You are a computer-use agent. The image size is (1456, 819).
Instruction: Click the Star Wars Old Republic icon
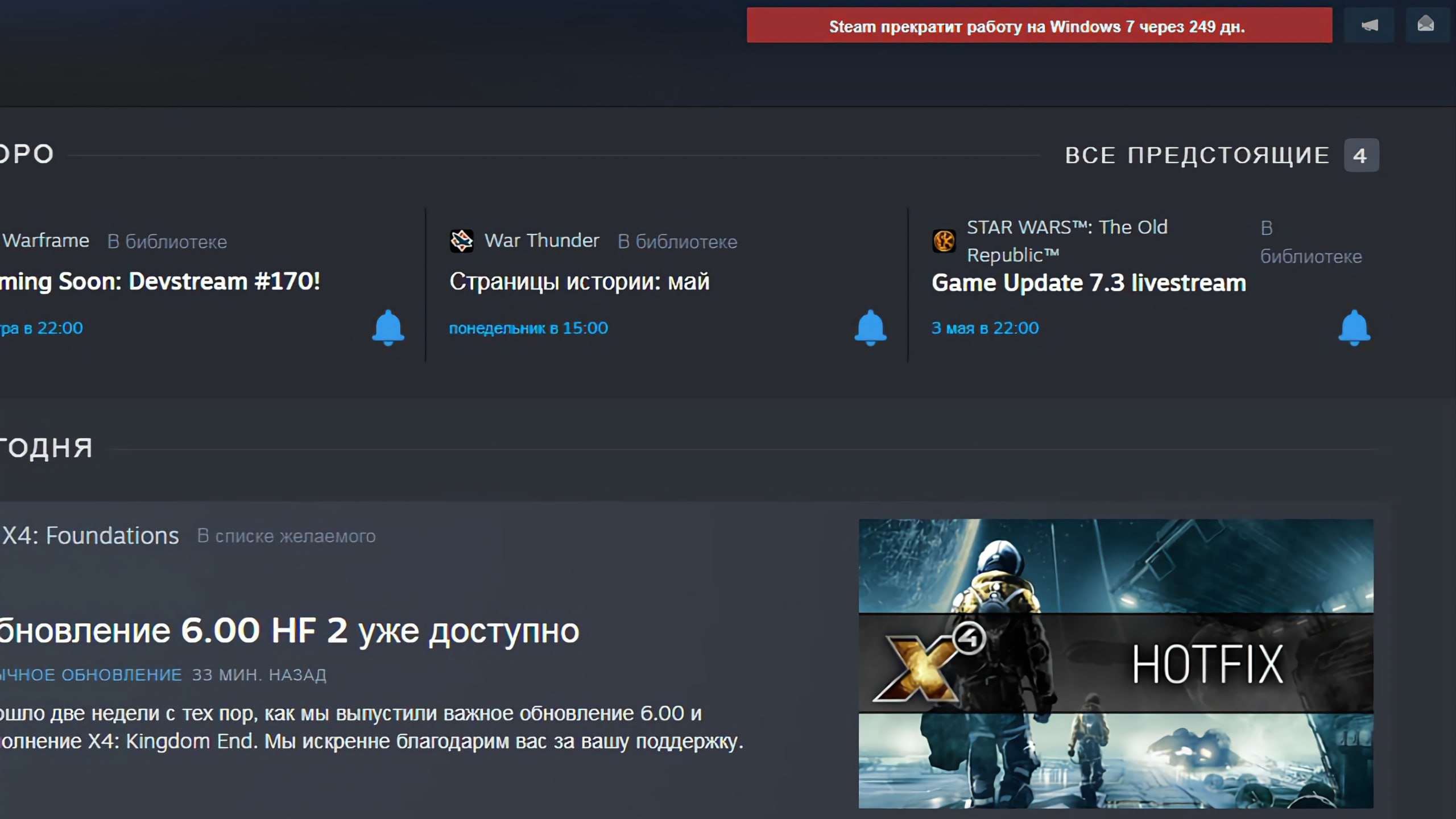pos(944,241)
